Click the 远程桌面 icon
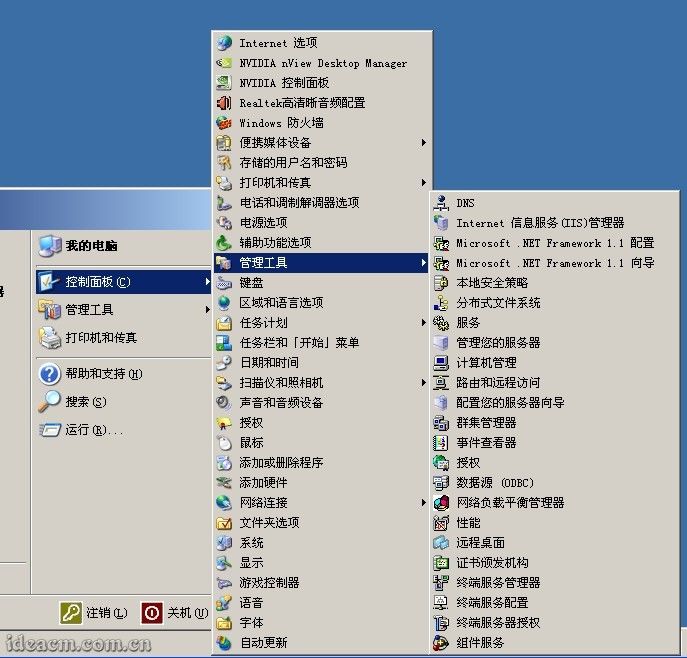687x658 pixels. [441, 543]
